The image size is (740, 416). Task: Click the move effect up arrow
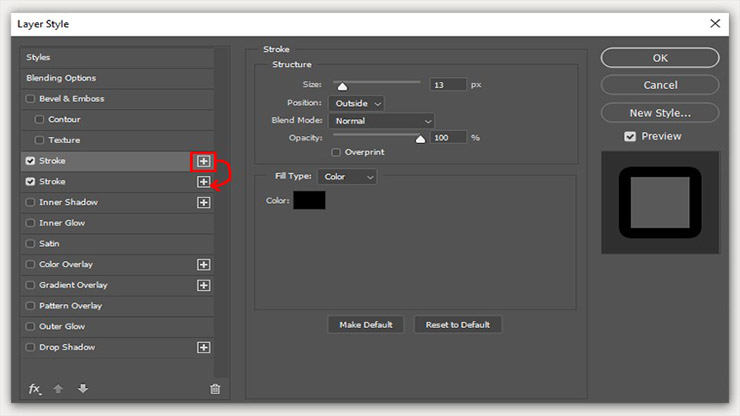click(59, 389)
